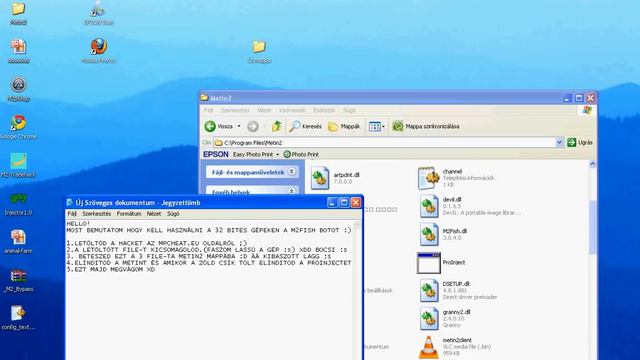Select _M2_Bypass archive desktop icon
This screenshot has width=640, height=360.
(18, 280)
